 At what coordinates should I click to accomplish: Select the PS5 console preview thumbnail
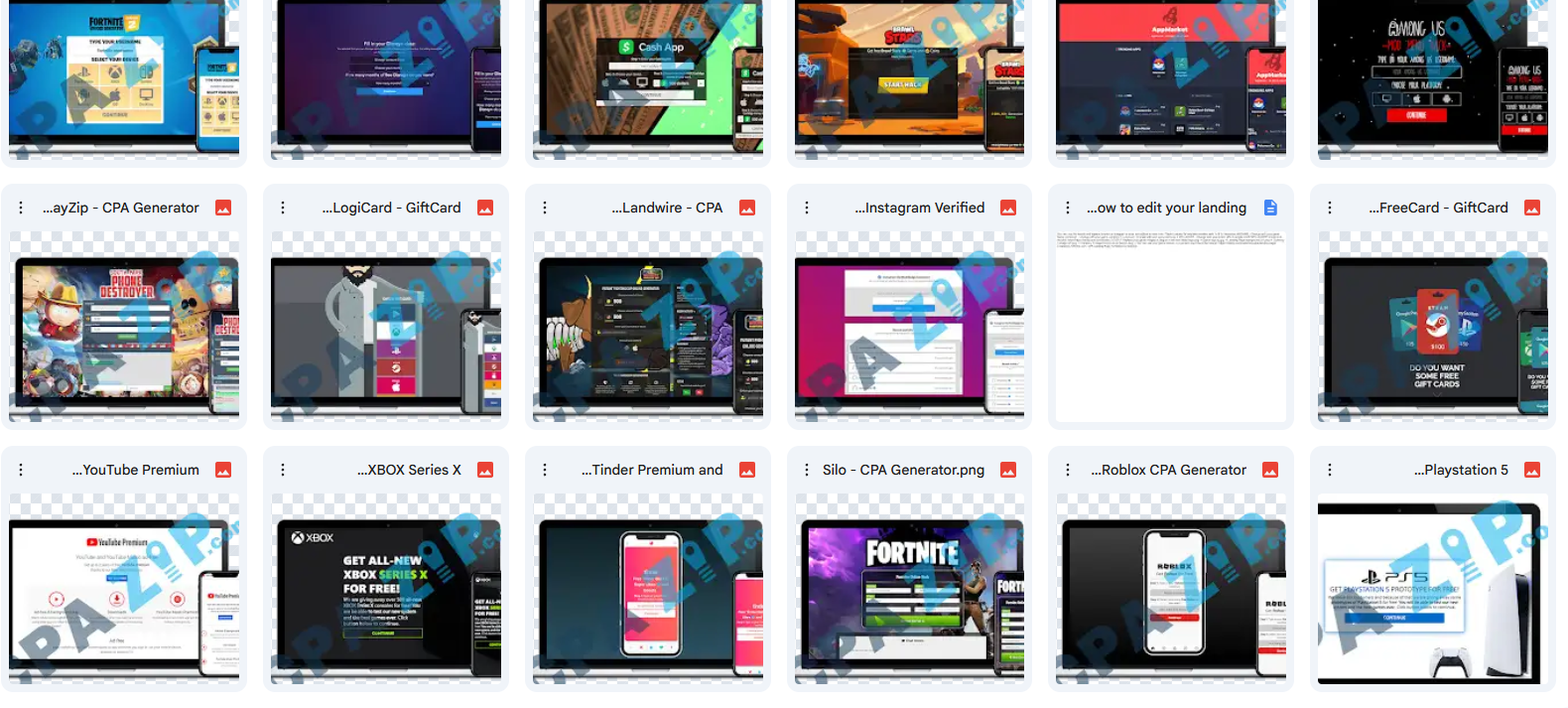tap(1433, 589)
